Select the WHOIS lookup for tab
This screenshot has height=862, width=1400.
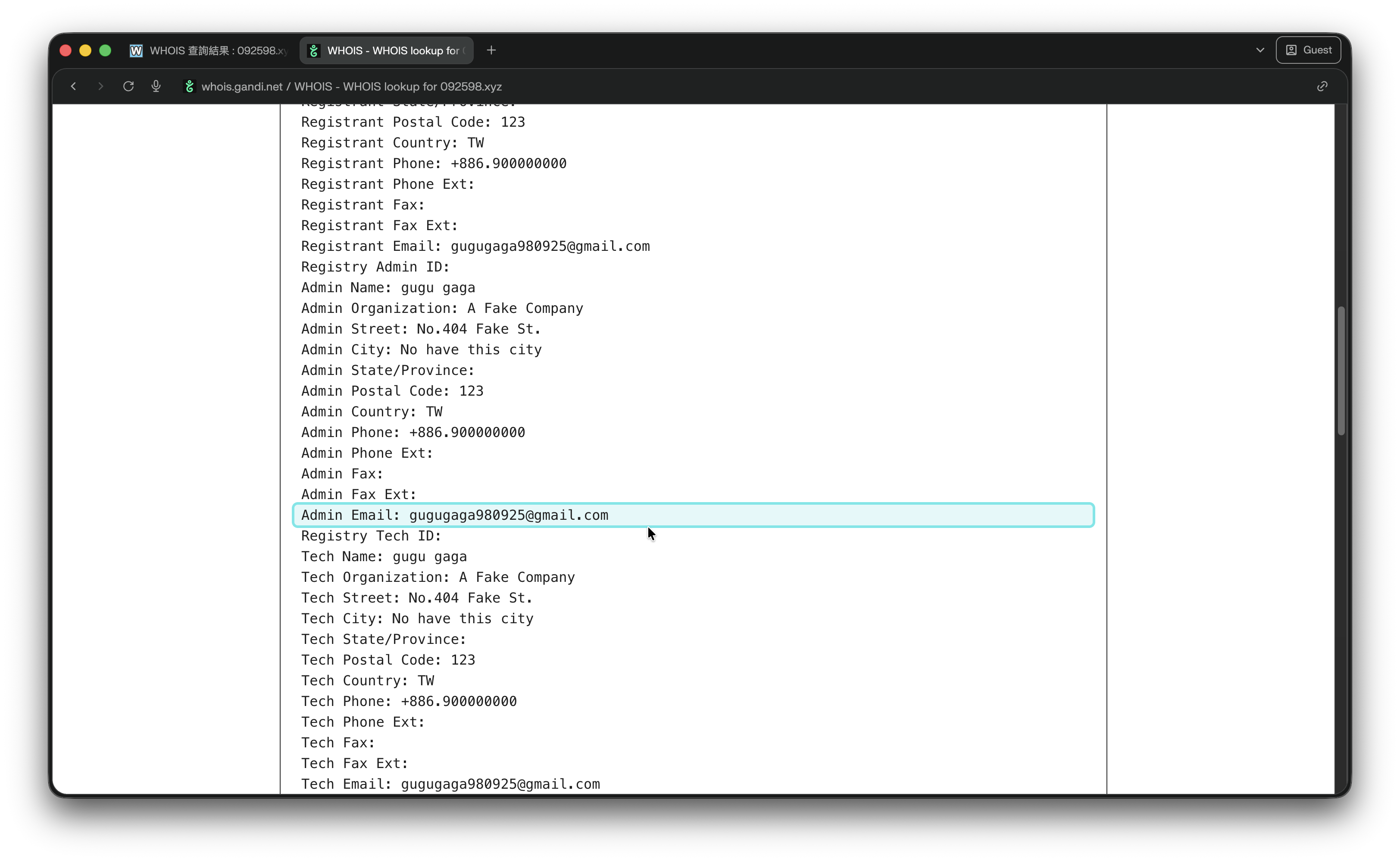387,51
